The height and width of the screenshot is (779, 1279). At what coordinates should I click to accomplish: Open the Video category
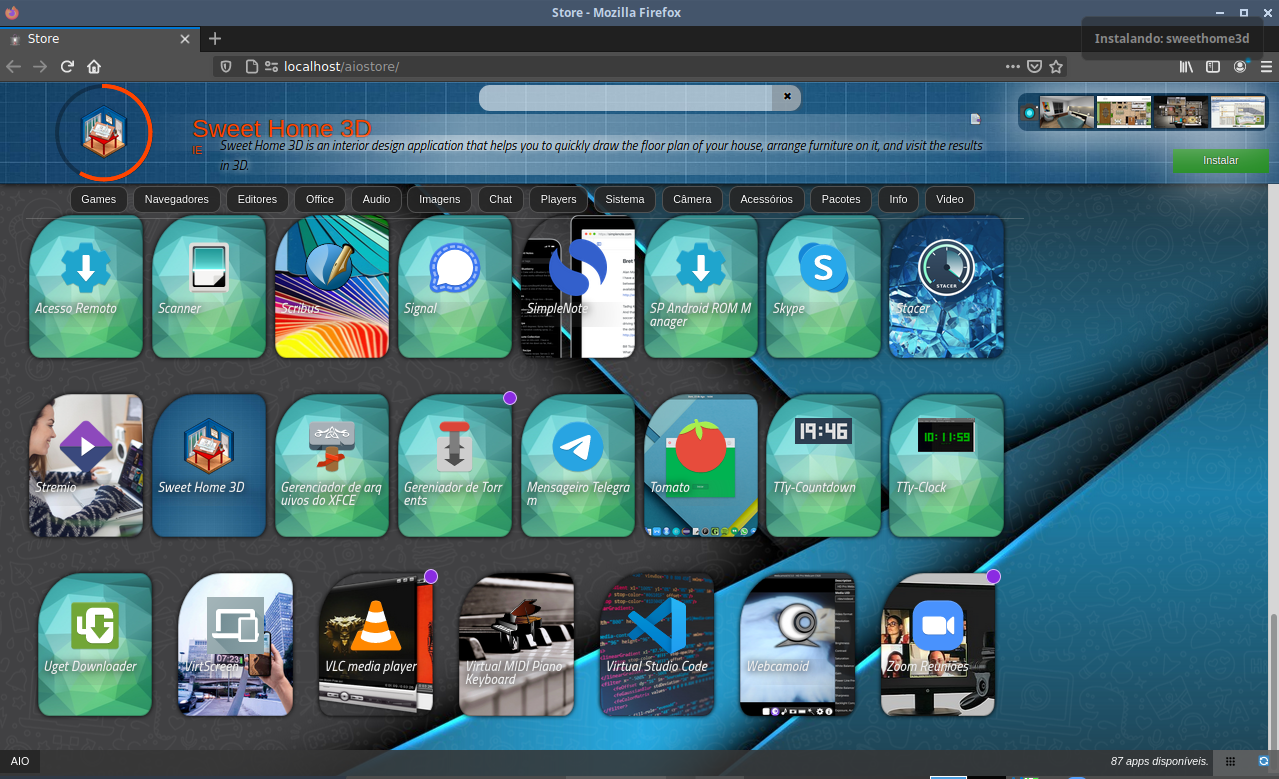(950, 199)
